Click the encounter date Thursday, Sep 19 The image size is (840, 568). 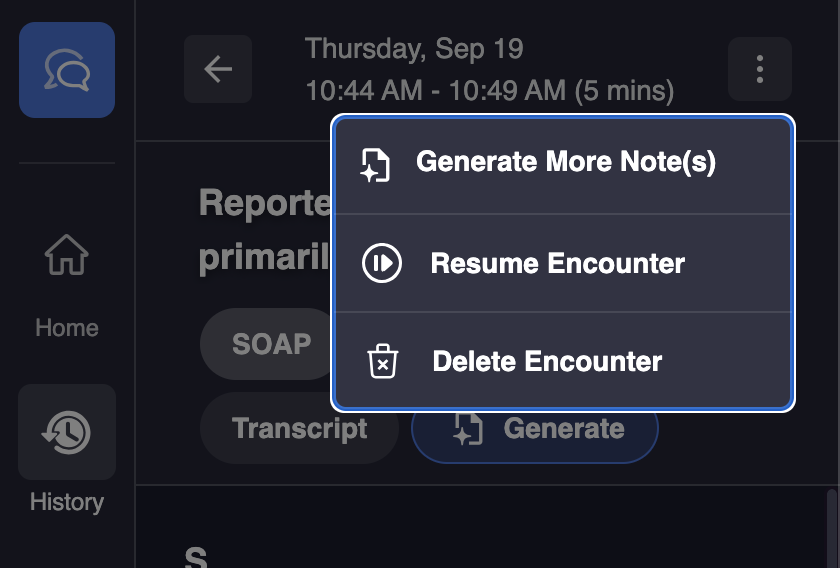coord(414,48)
